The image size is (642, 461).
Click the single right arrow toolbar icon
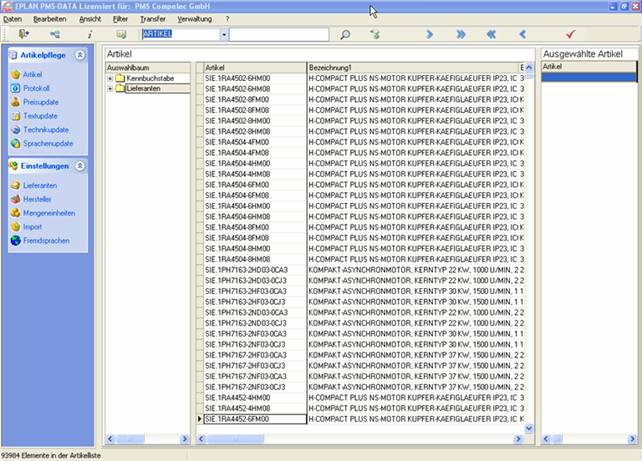coord(429,34)
